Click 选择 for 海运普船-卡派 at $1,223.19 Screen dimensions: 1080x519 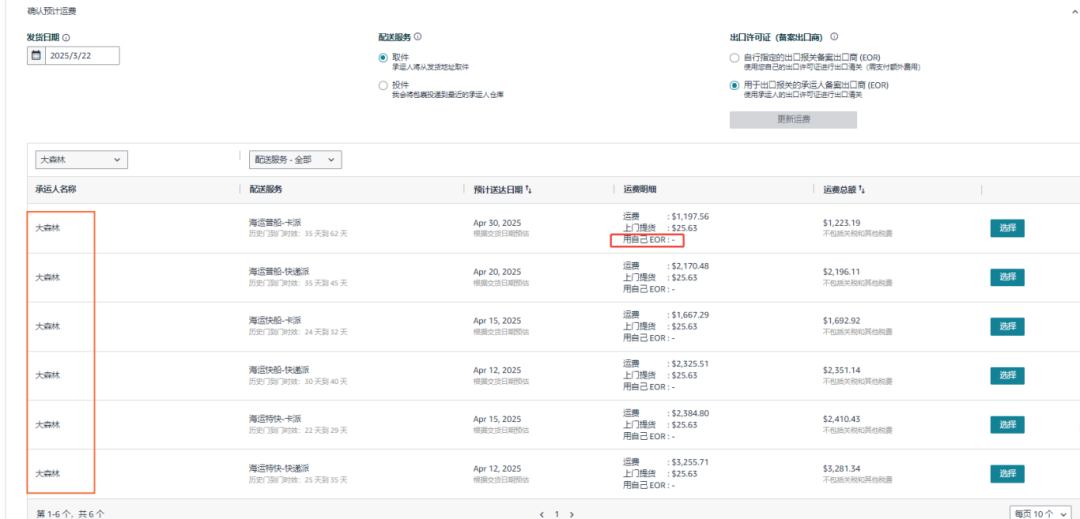pos(1007,228)
